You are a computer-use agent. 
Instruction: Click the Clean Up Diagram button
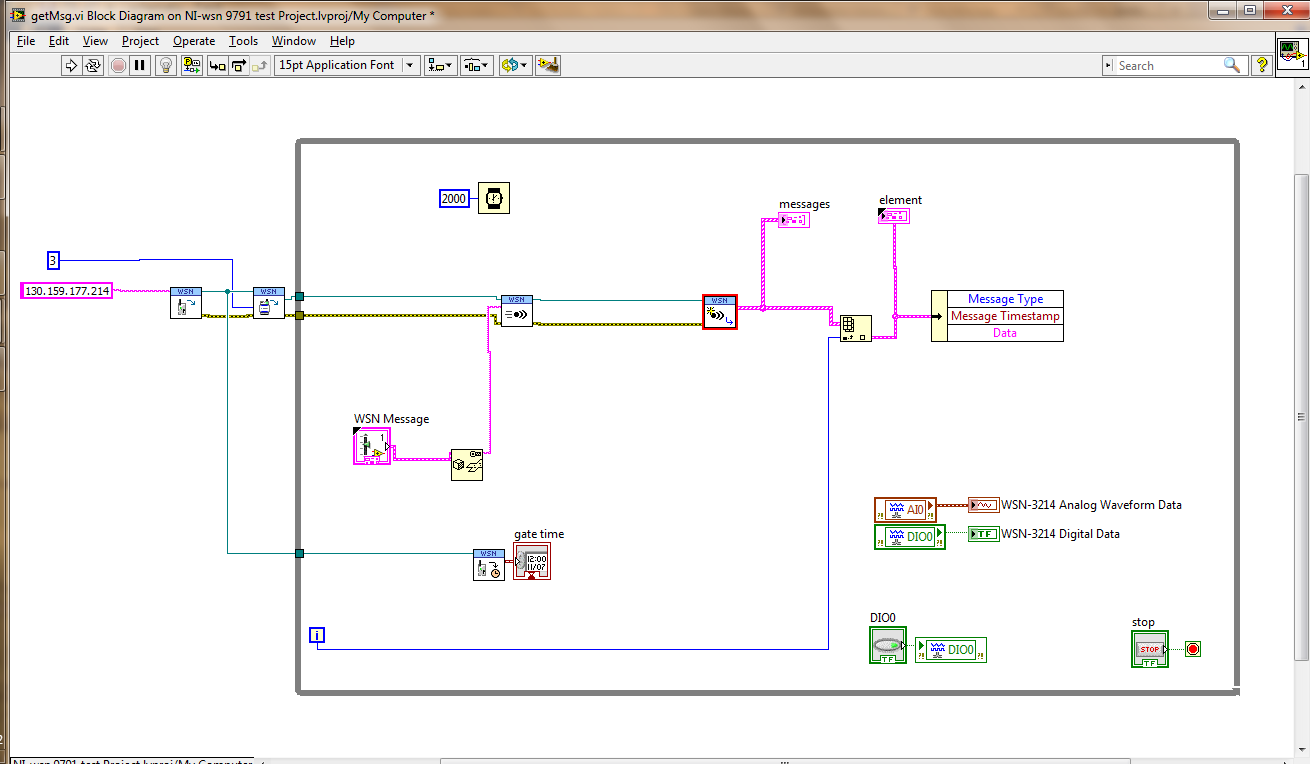click(548, 65)
